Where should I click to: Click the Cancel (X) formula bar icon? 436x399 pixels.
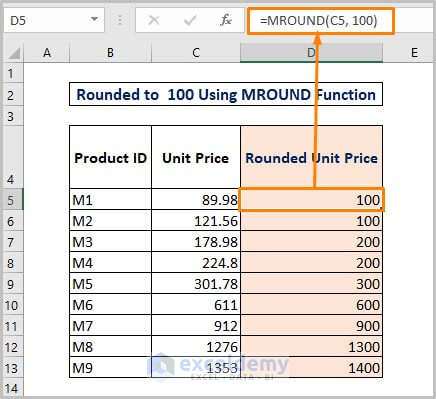click(154, 20)
